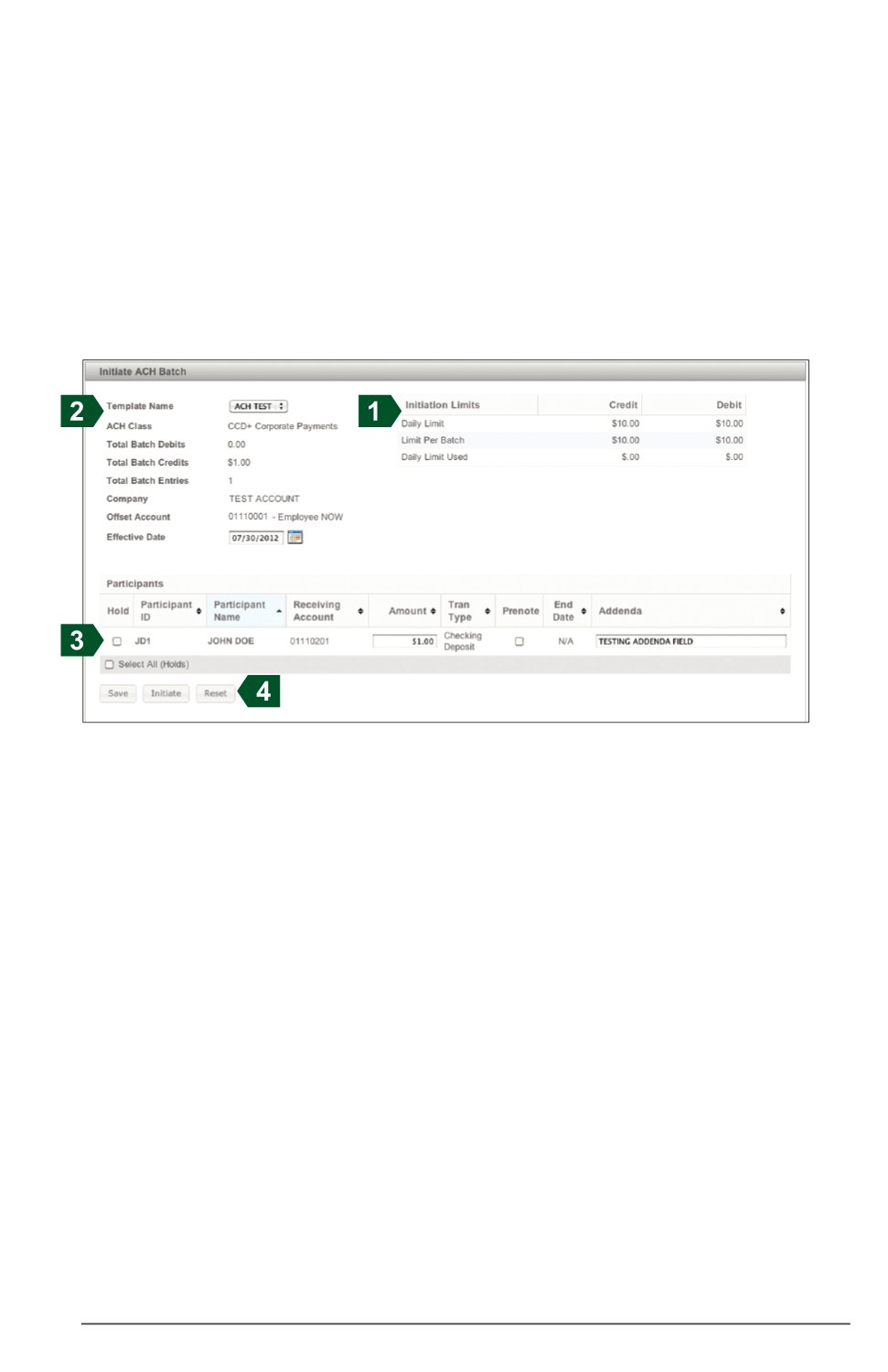Edit the Effective Date field 07/30/2012

pos(255,538)
